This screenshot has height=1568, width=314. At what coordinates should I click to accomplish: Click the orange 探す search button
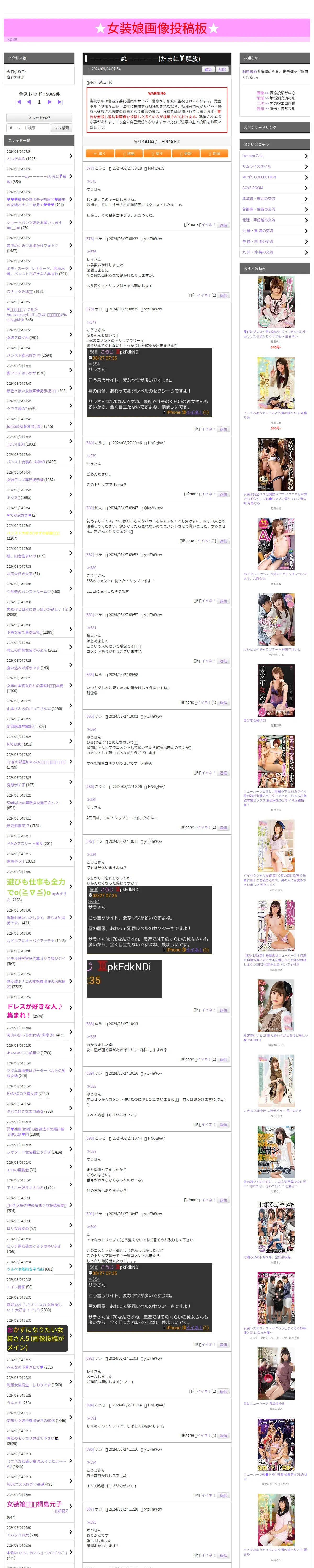tap(157, 153)
